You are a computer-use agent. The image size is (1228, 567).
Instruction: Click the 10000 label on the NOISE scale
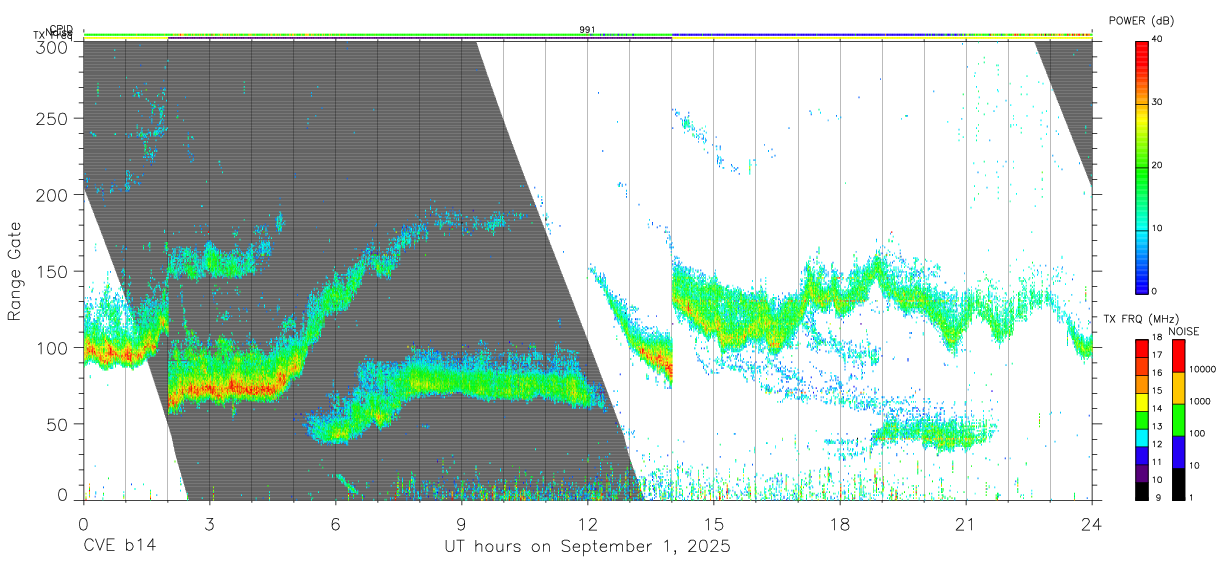pyautogui.click(x=1203, y=369)
